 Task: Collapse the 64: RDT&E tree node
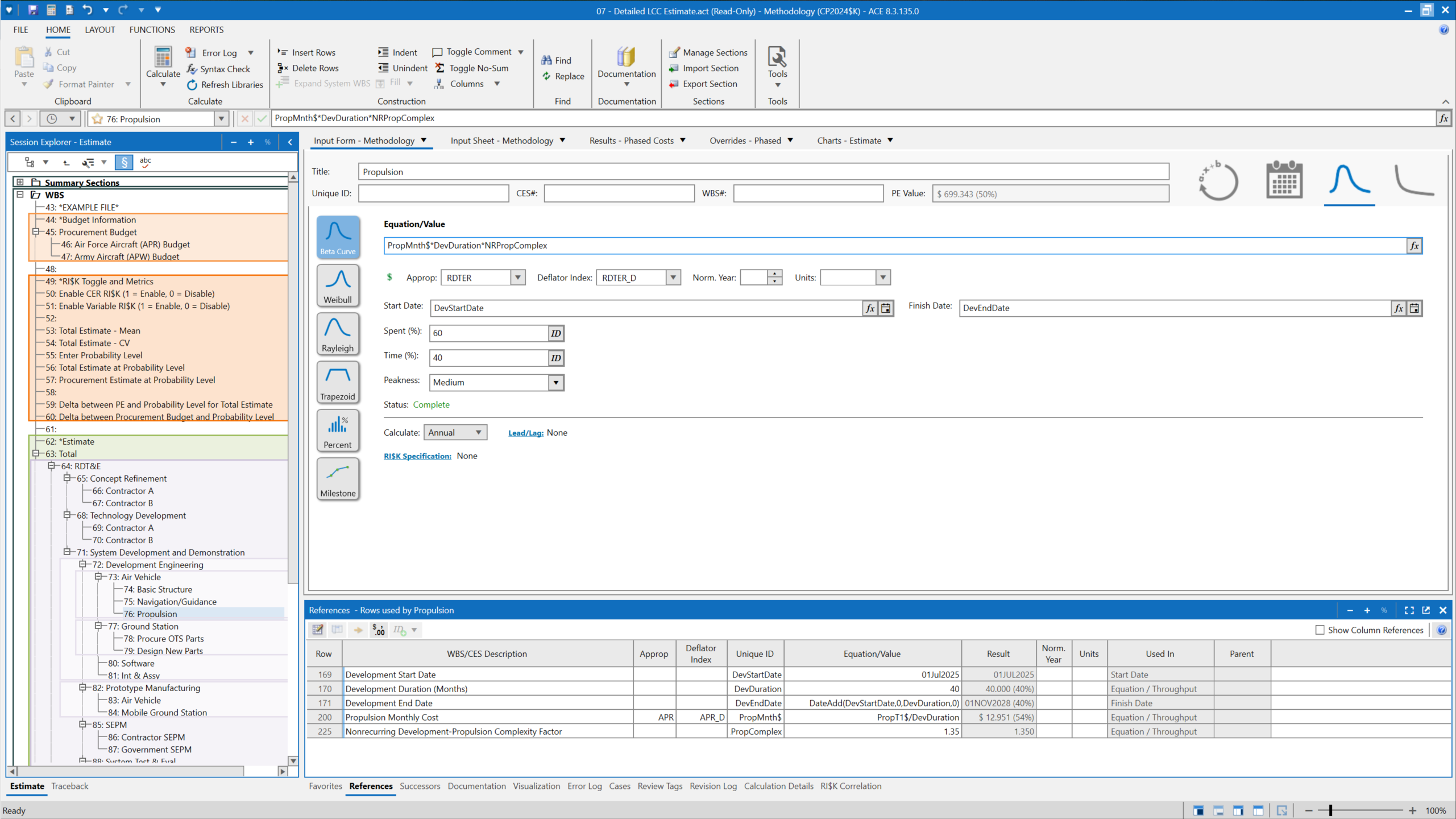[51, 466]
